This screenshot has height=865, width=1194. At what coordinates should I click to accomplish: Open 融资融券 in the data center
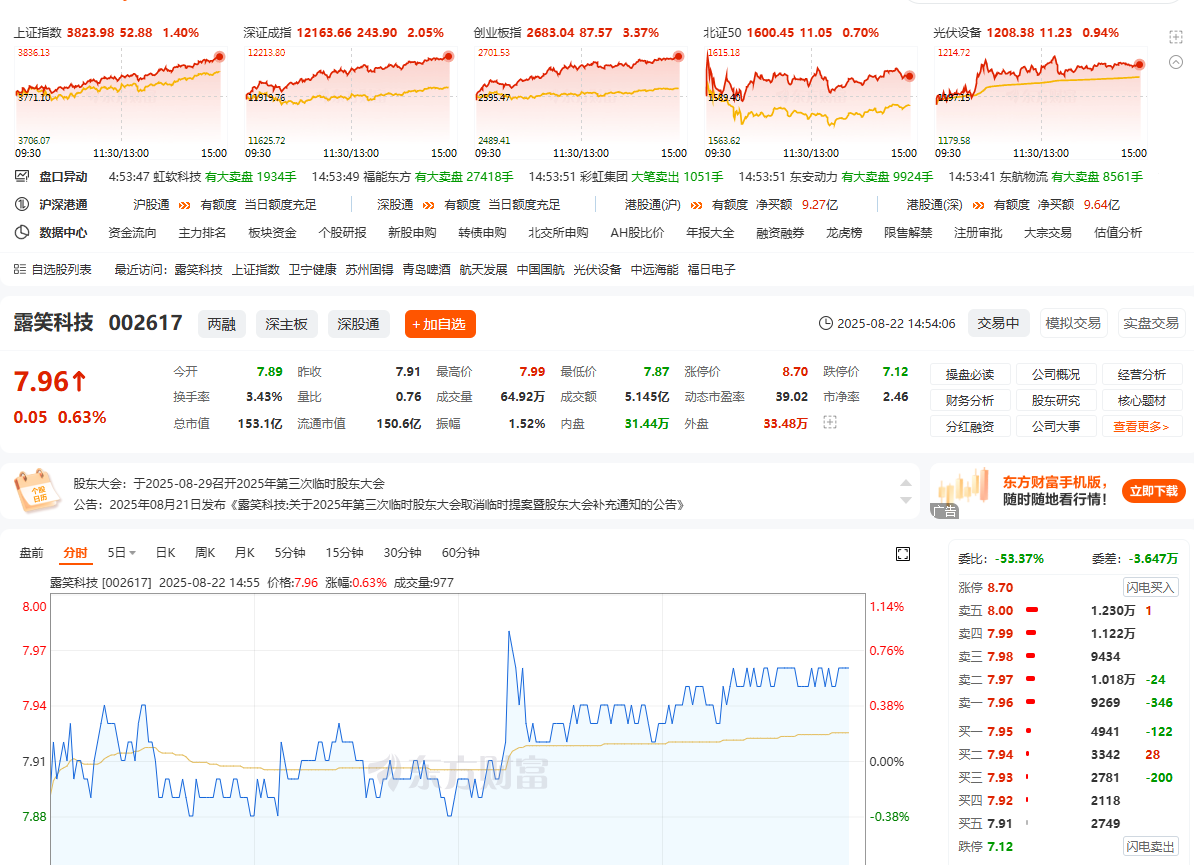781,233
